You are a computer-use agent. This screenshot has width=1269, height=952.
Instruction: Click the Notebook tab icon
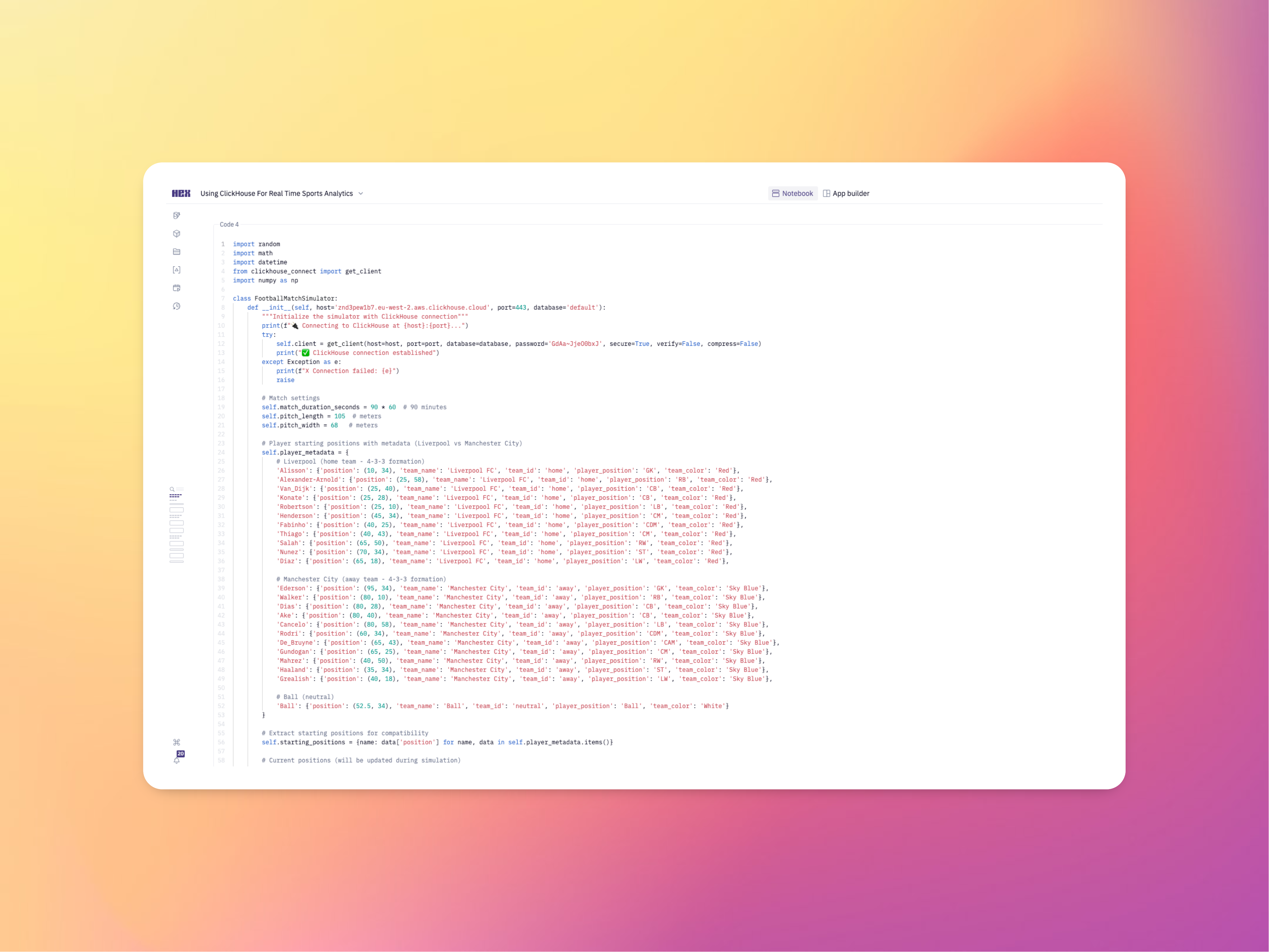click(776, 193)
